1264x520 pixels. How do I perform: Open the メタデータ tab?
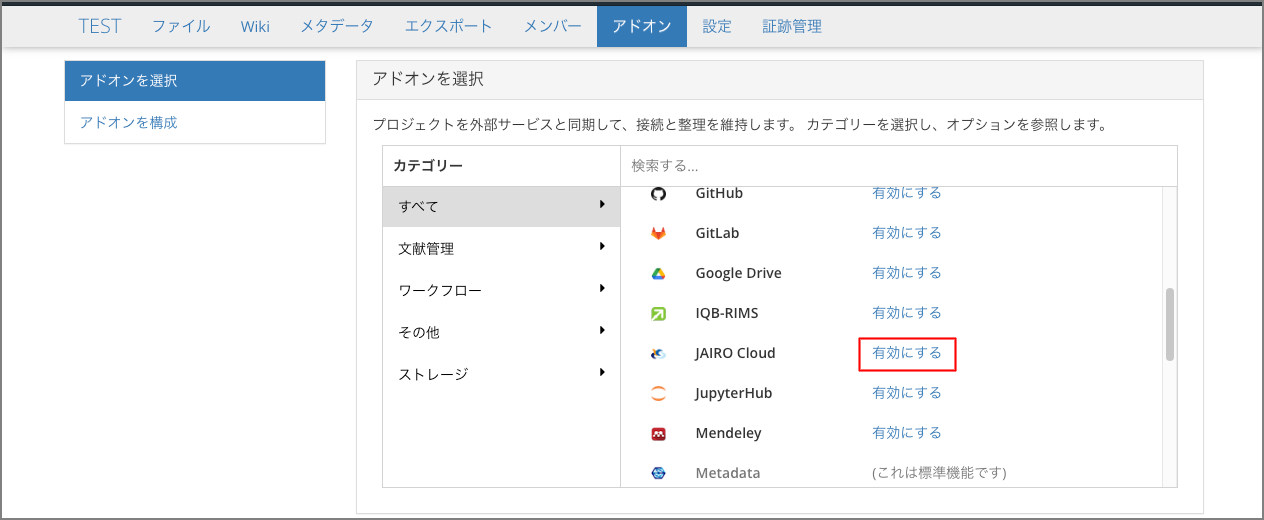[x=337, y=26]
